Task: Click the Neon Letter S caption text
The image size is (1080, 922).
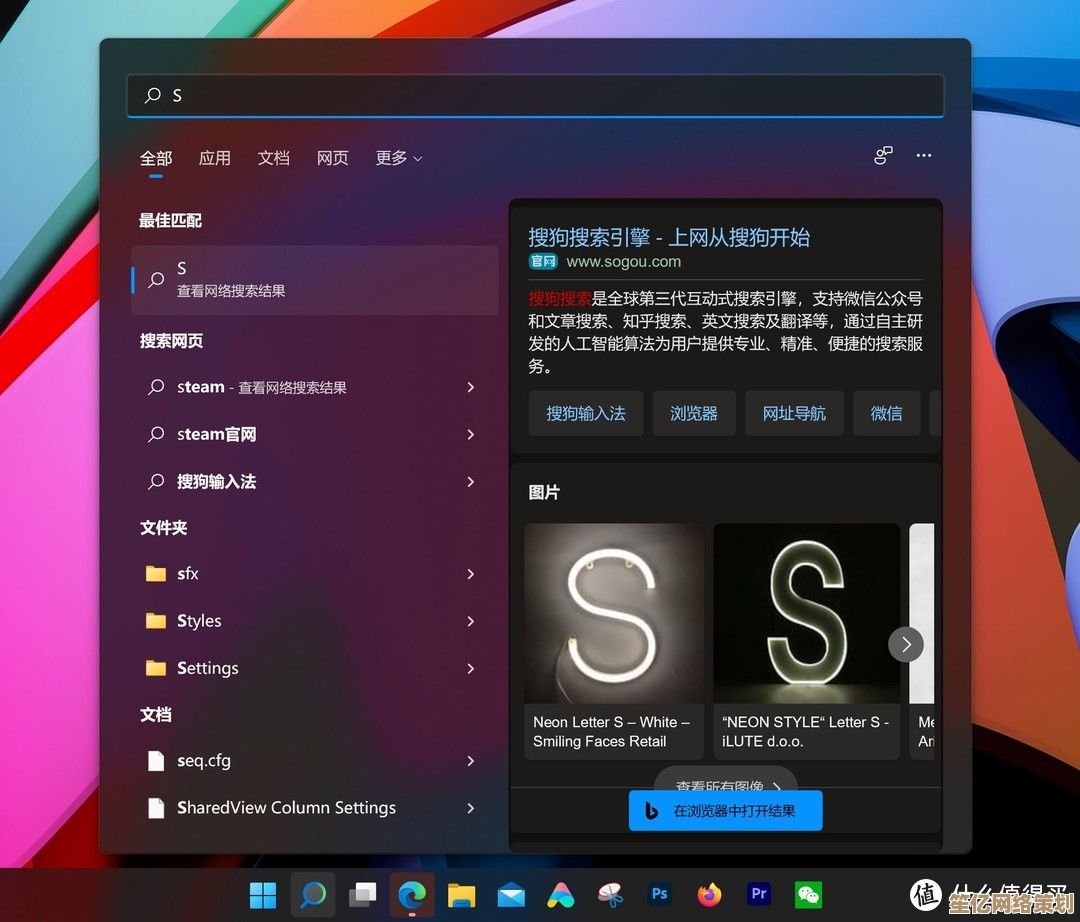Action: pyautogui.click(x=611, y=731)
